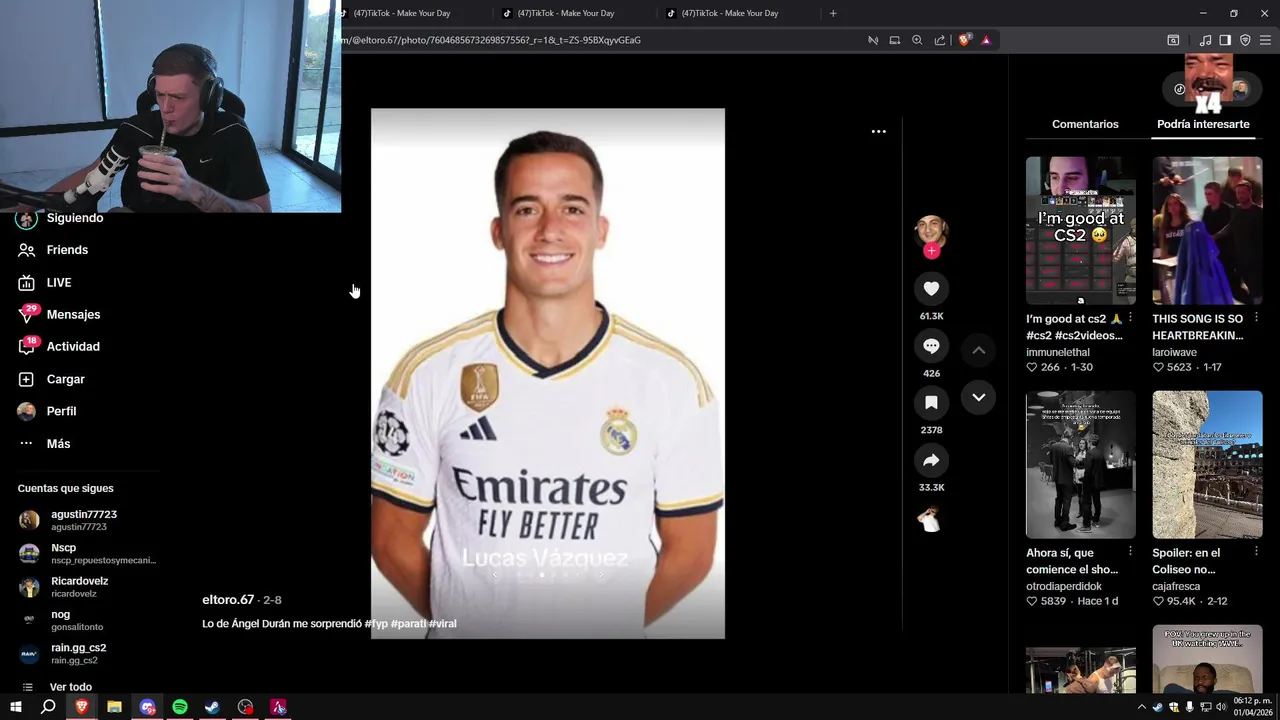1280x720 pixels.
Task: Go to previous video with up chevron
Action: (x=979, y=350)
